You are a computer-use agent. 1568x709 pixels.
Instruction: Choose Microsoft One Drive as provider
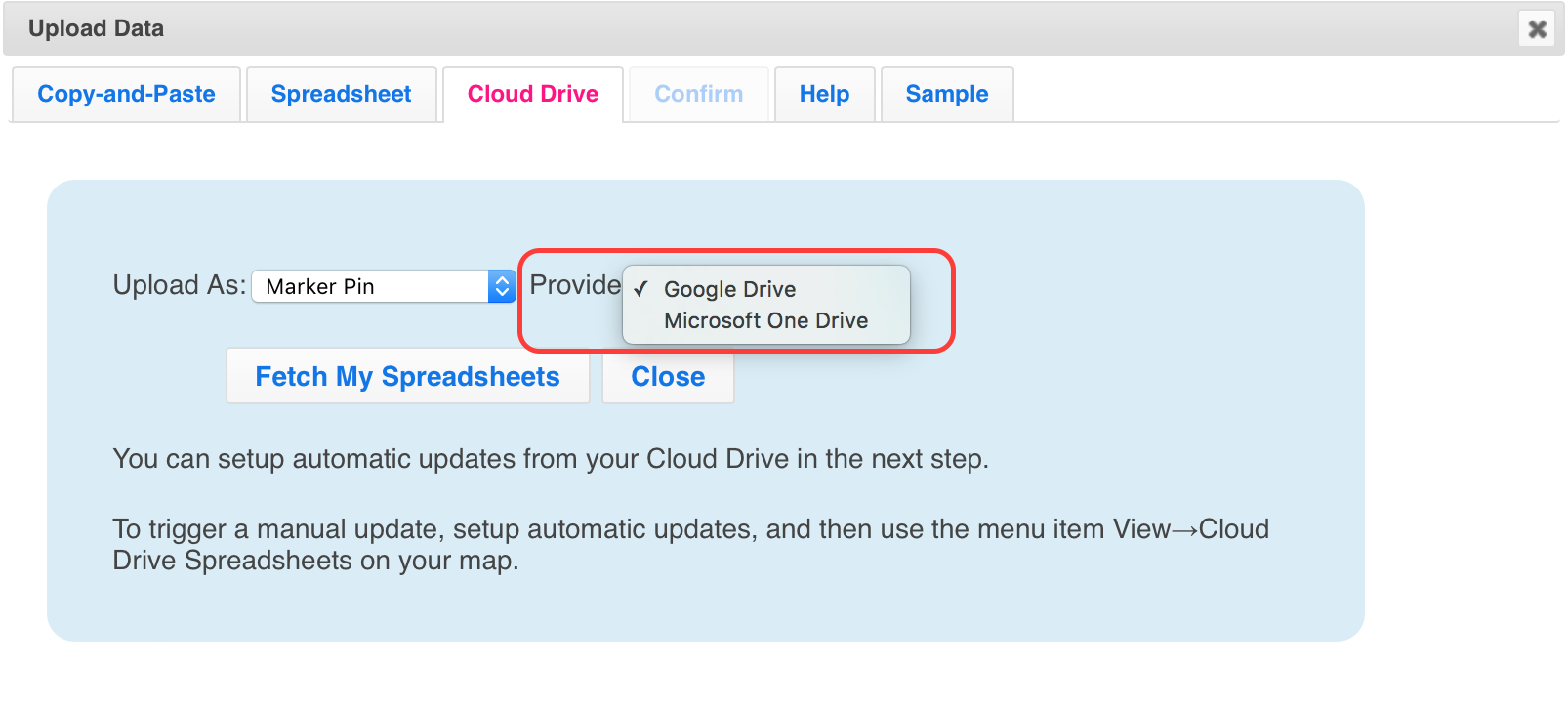pyautogui.click(x=765, y=320)
